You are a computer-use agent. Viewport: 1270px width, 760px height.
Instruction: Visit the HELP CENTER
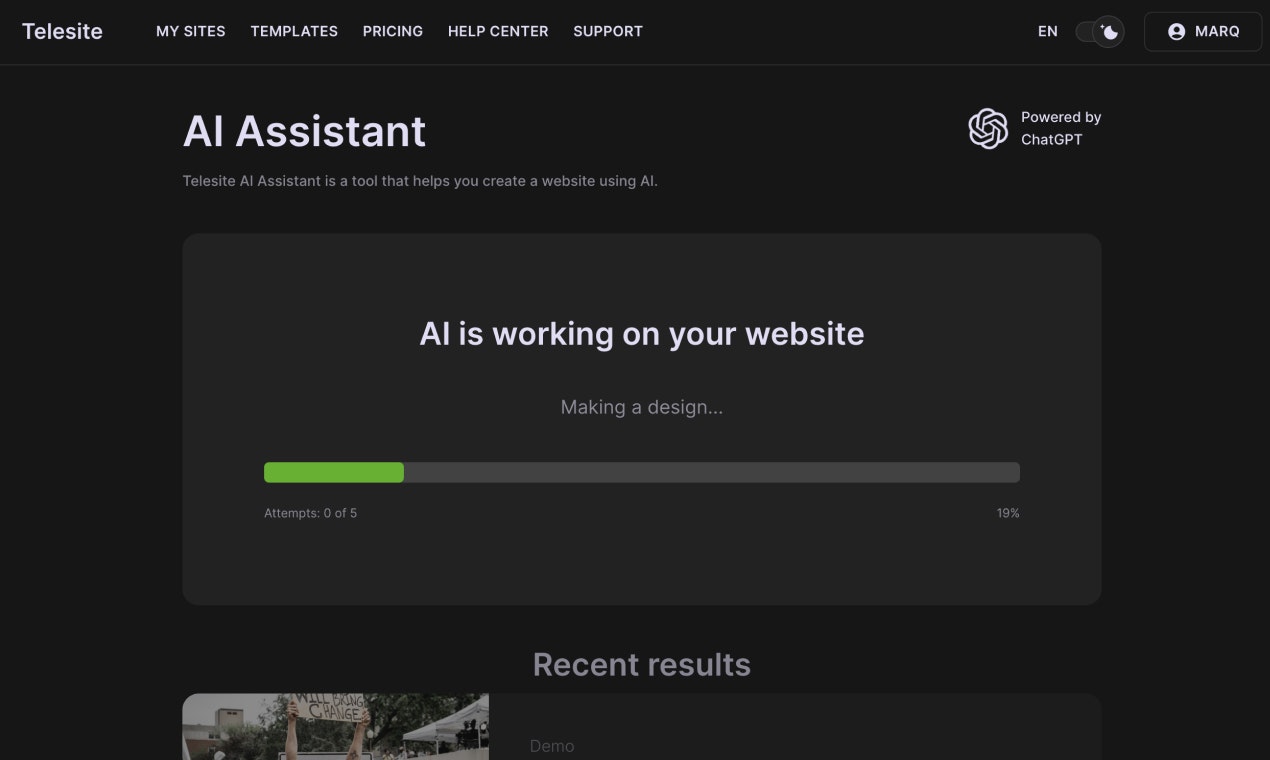coord(498,31)
